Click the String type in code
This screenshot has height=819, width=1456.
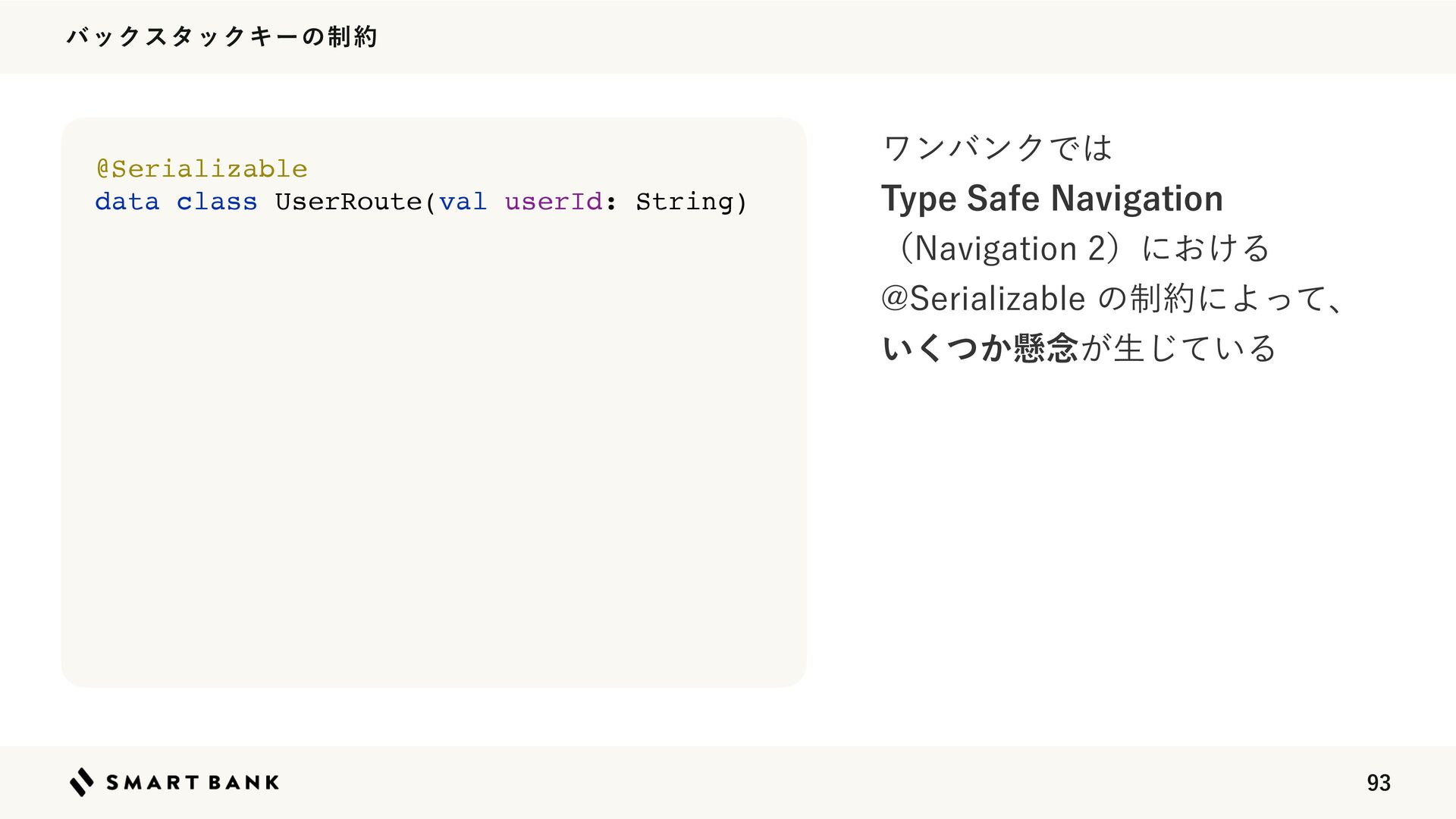point(685,202)
